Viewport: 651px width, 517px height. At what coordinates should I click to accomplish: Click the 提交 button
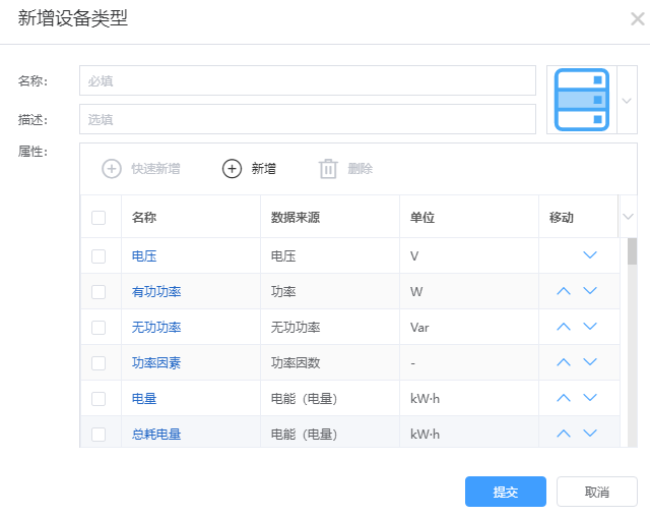(505, 491)
